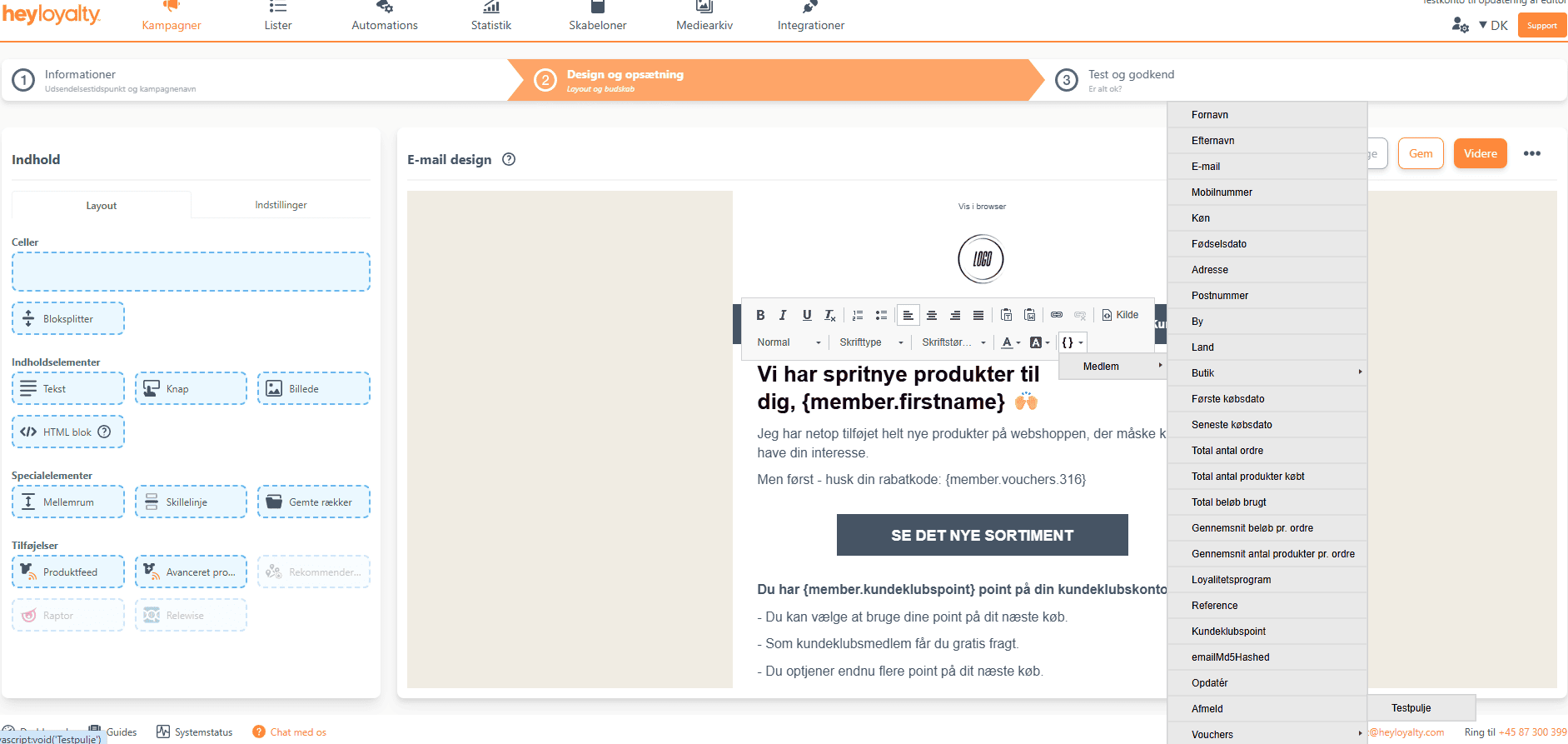Select Postnummer merge field
1568x744 pixels.
click(1267, 296)
